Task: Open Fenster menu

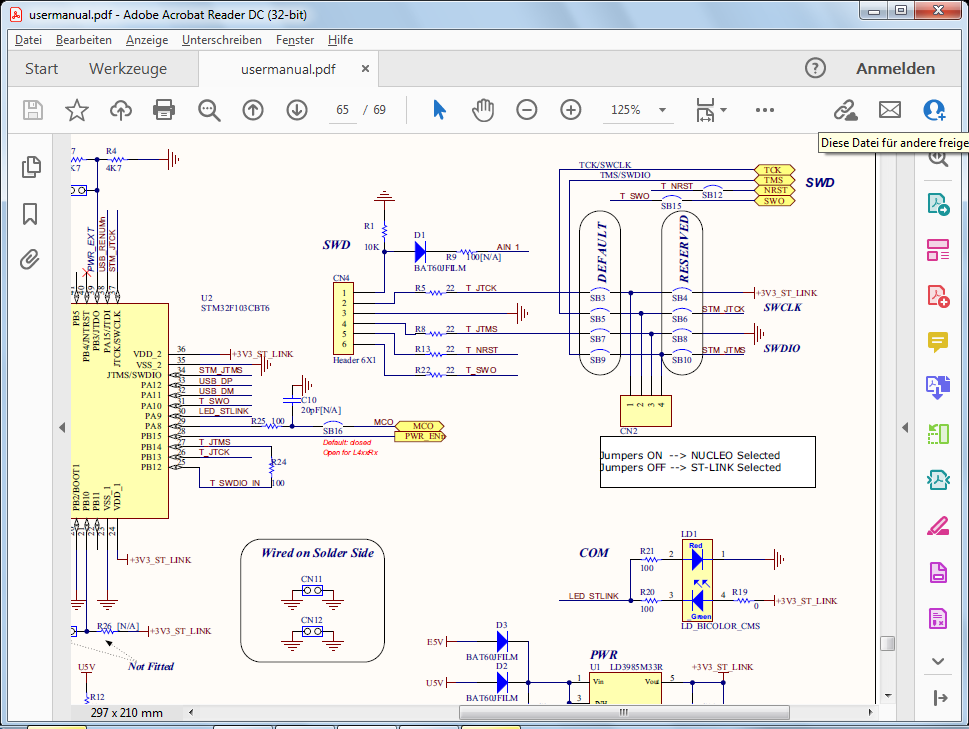Action: [x=295, y=40]
